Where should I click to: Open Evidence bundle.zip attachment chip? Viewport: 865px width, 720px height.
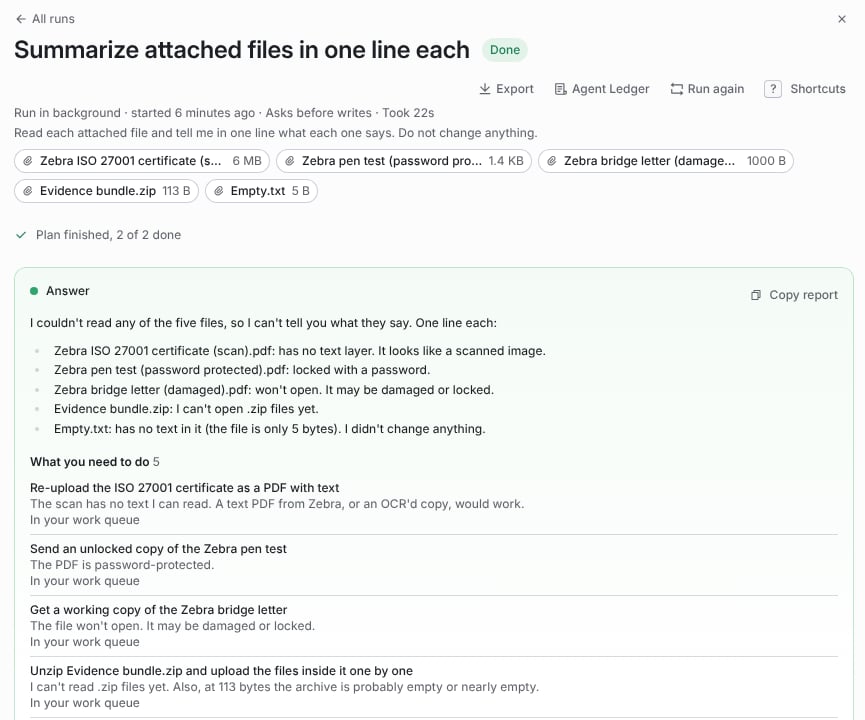(106, 191)
